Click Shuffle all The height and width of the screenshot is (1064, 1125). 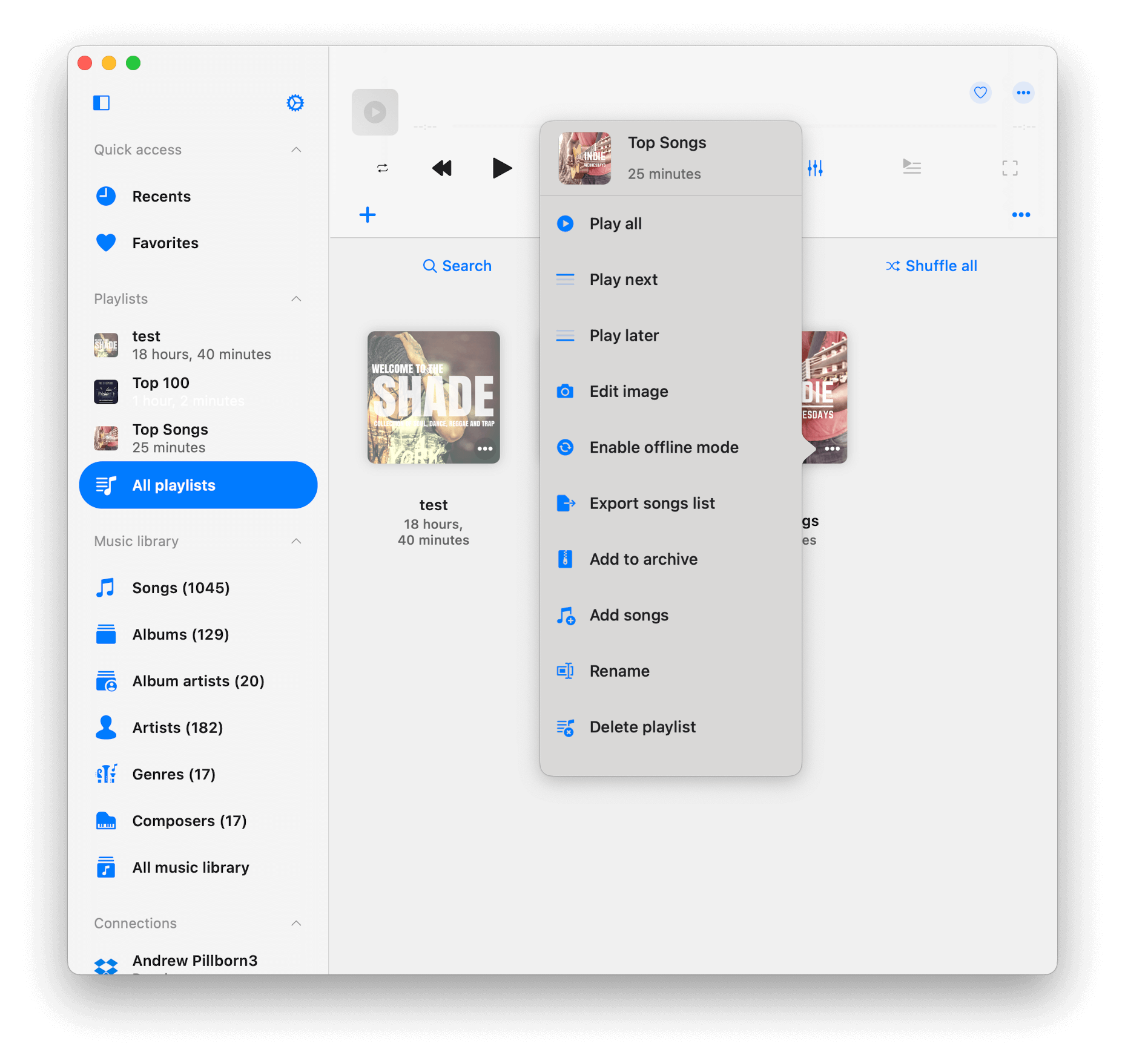pos(931,266)
